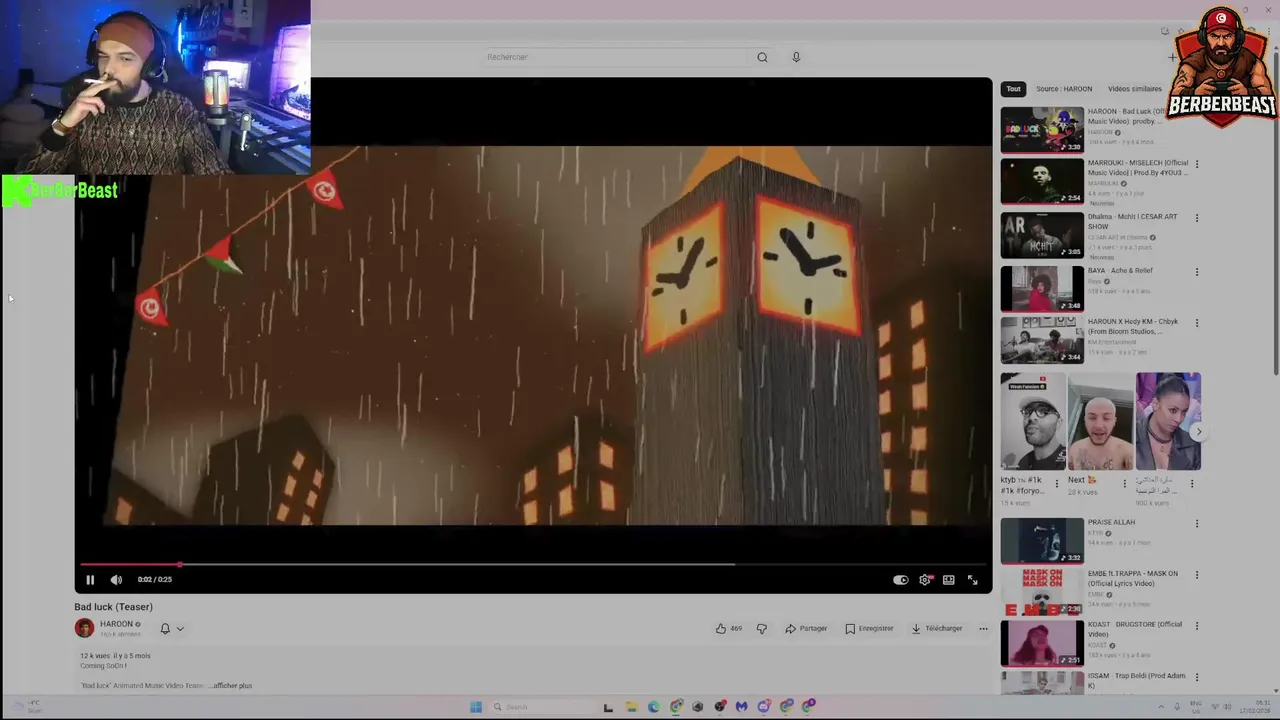Screen dimensions: 1280x720
Task: Mute the video player volume
Action: (116, 579)
